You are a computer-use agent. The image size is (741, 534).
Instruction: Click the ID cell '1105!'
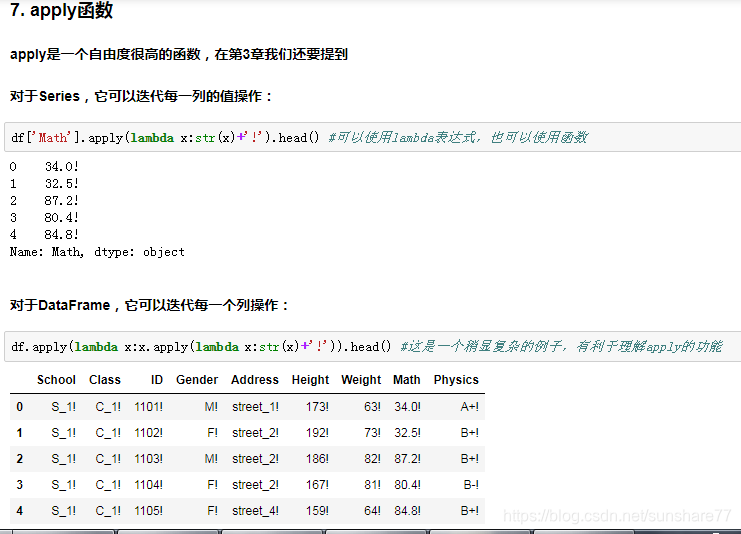pyautogui.click(x=148, y=511)
